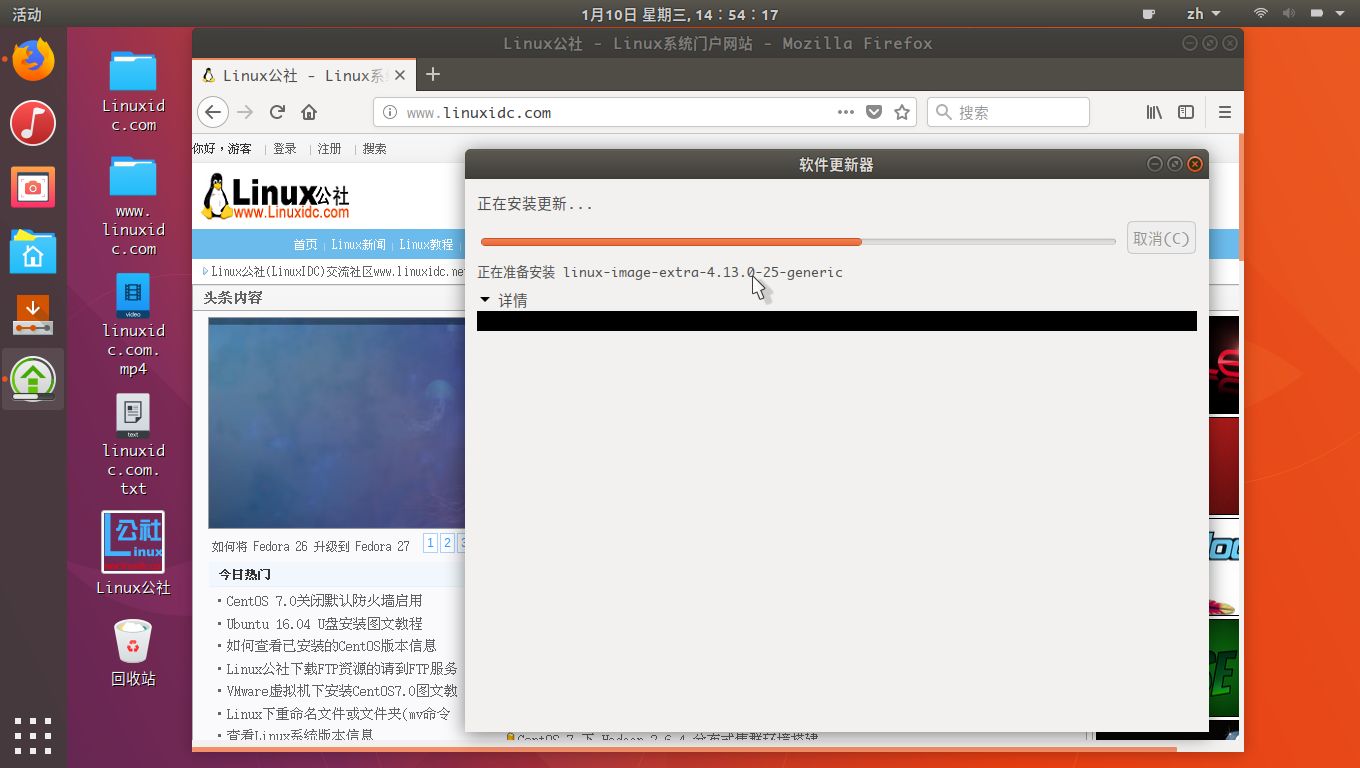Click 注册 register link on webpage
The image size is (1360, 768).
click(329, 148)
